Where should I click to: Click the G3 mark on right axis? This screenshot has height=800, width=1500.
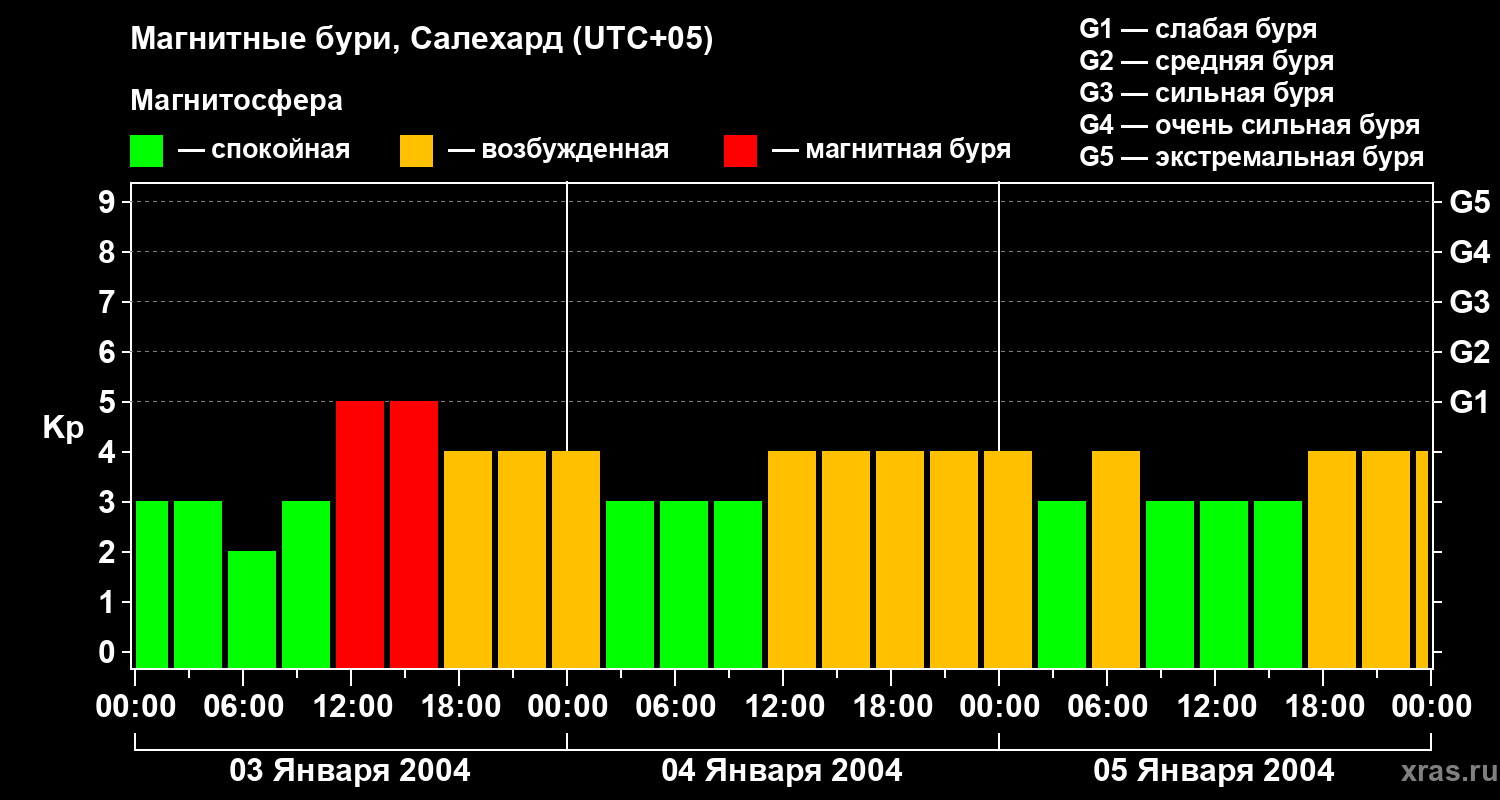click(x=1469, y=302)
